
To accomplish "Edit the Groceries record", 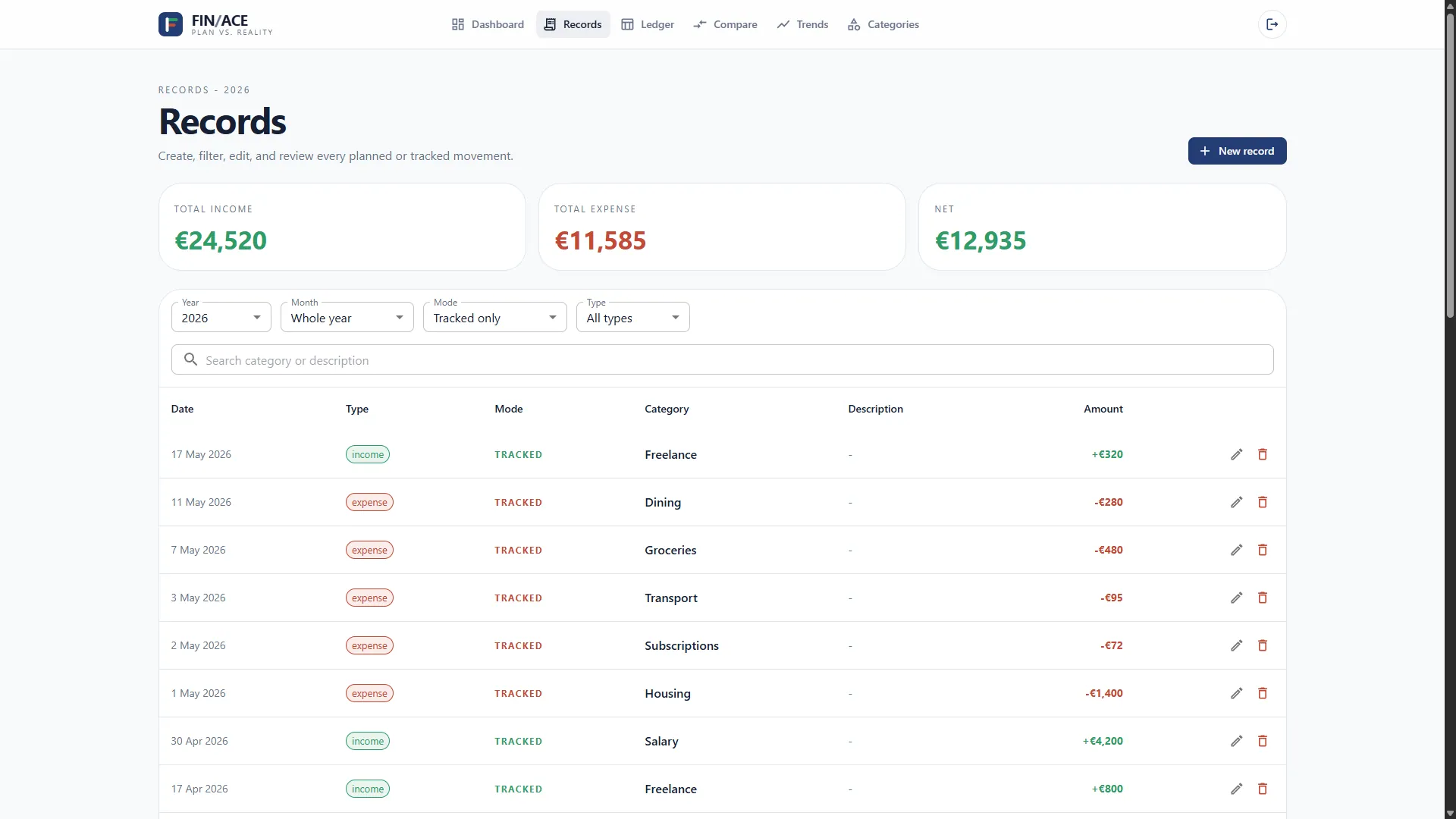I will [x=1236, y=550].
